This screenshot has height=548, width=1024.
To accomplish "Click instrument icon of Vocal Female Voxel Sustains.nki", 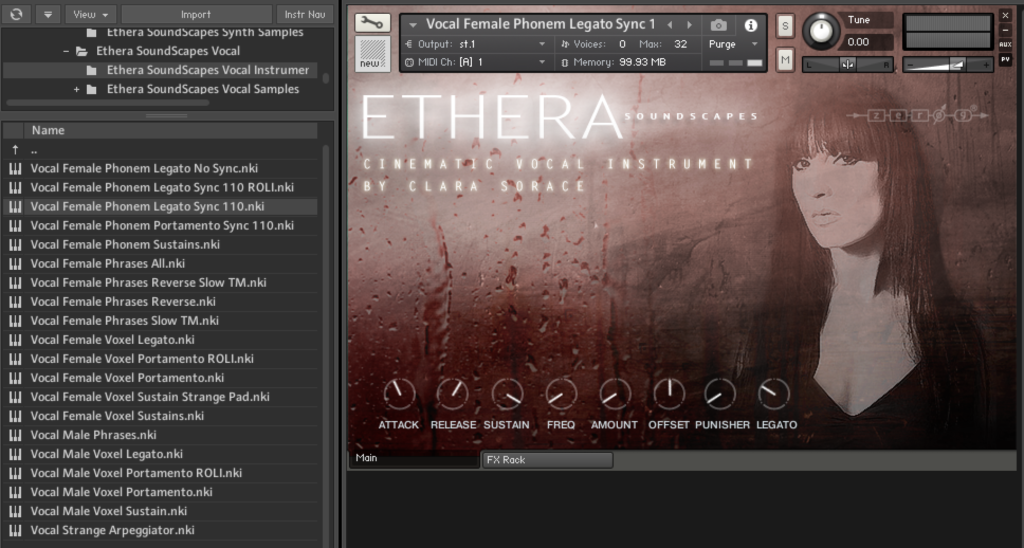I will 14,415.
